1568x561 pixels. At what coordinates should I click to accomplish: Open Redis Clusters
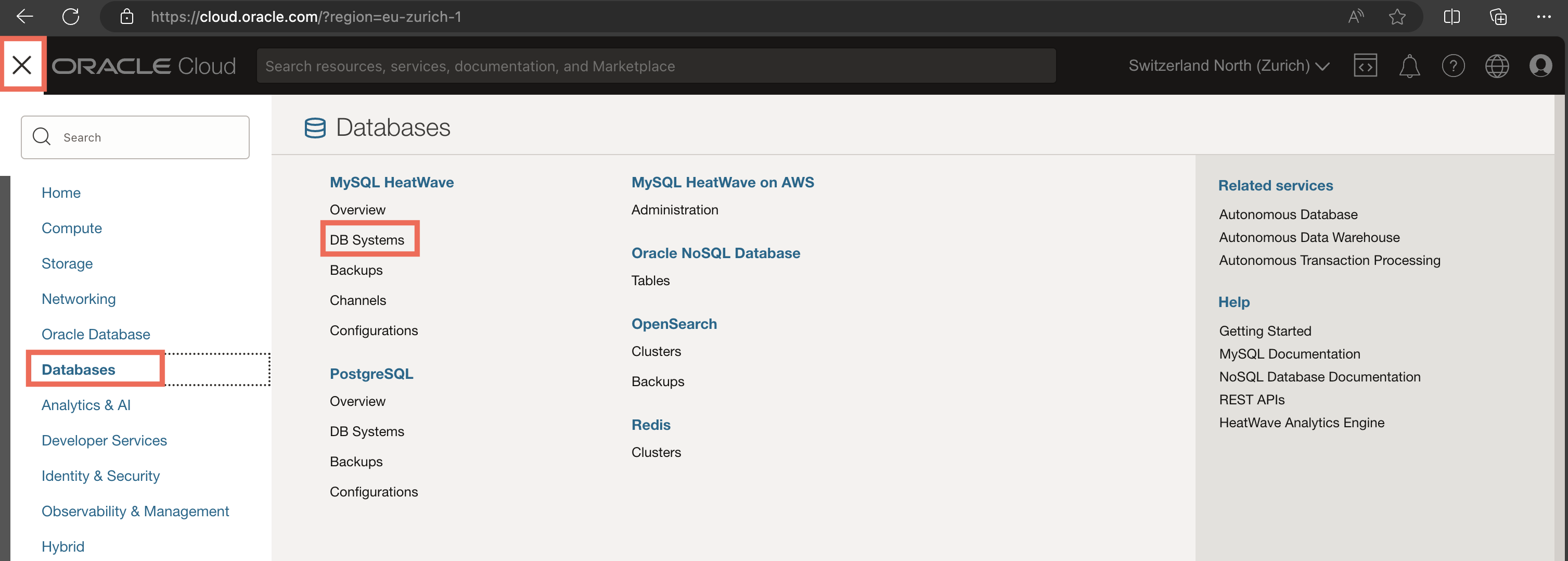click(656, 452)
